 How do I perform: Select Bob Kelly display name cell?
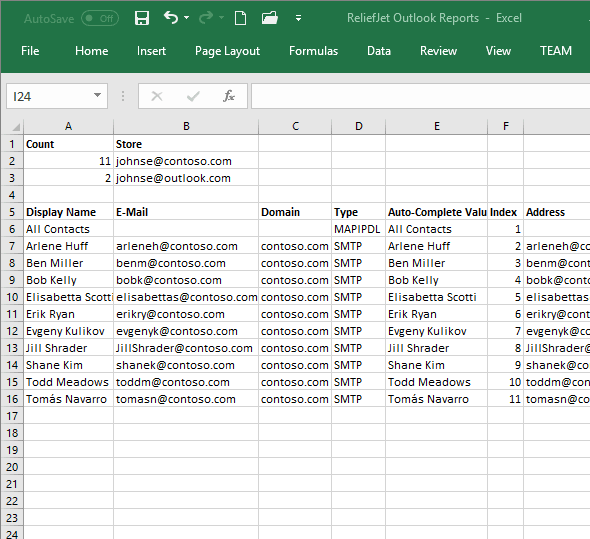point(68,280)
